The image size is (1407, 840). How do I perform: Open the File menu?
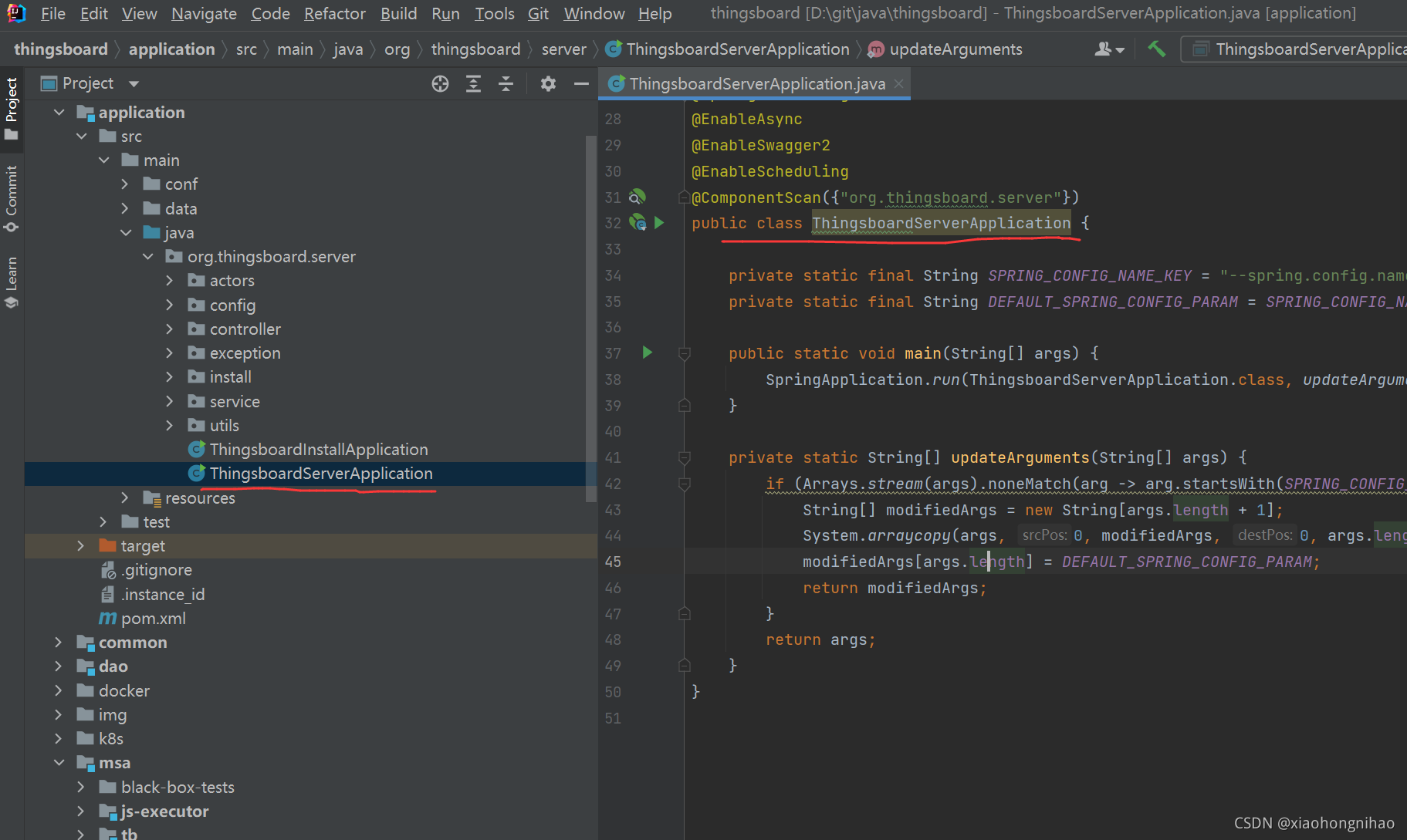[53, 14]
